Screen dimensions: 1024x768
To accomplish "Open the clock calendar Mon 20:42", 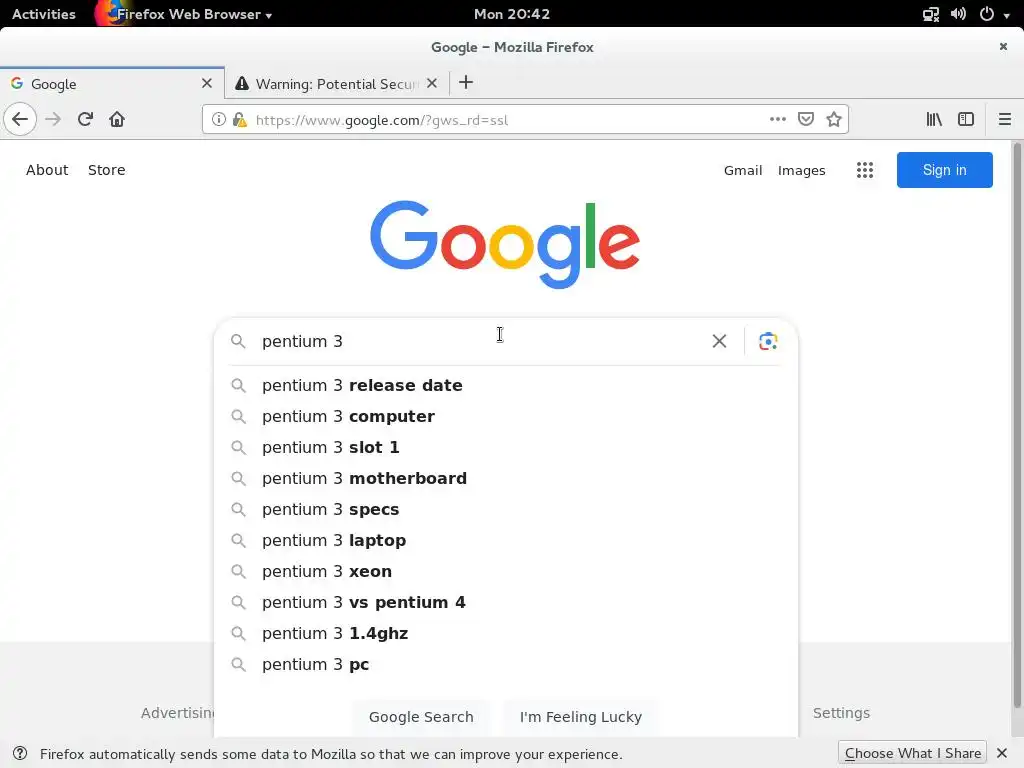I will (512, 14).
